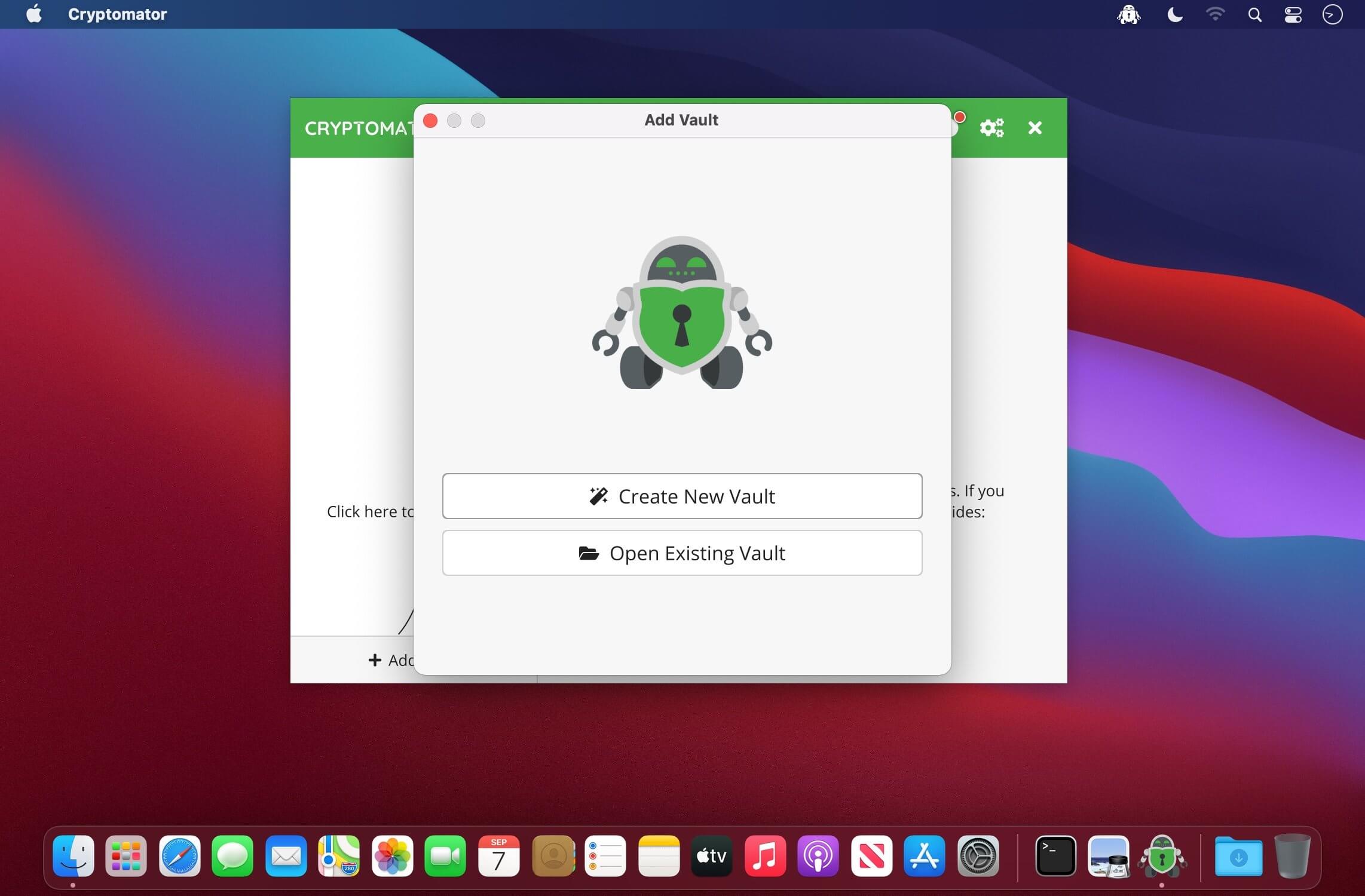Open FaceTime from the Dock

445,855
